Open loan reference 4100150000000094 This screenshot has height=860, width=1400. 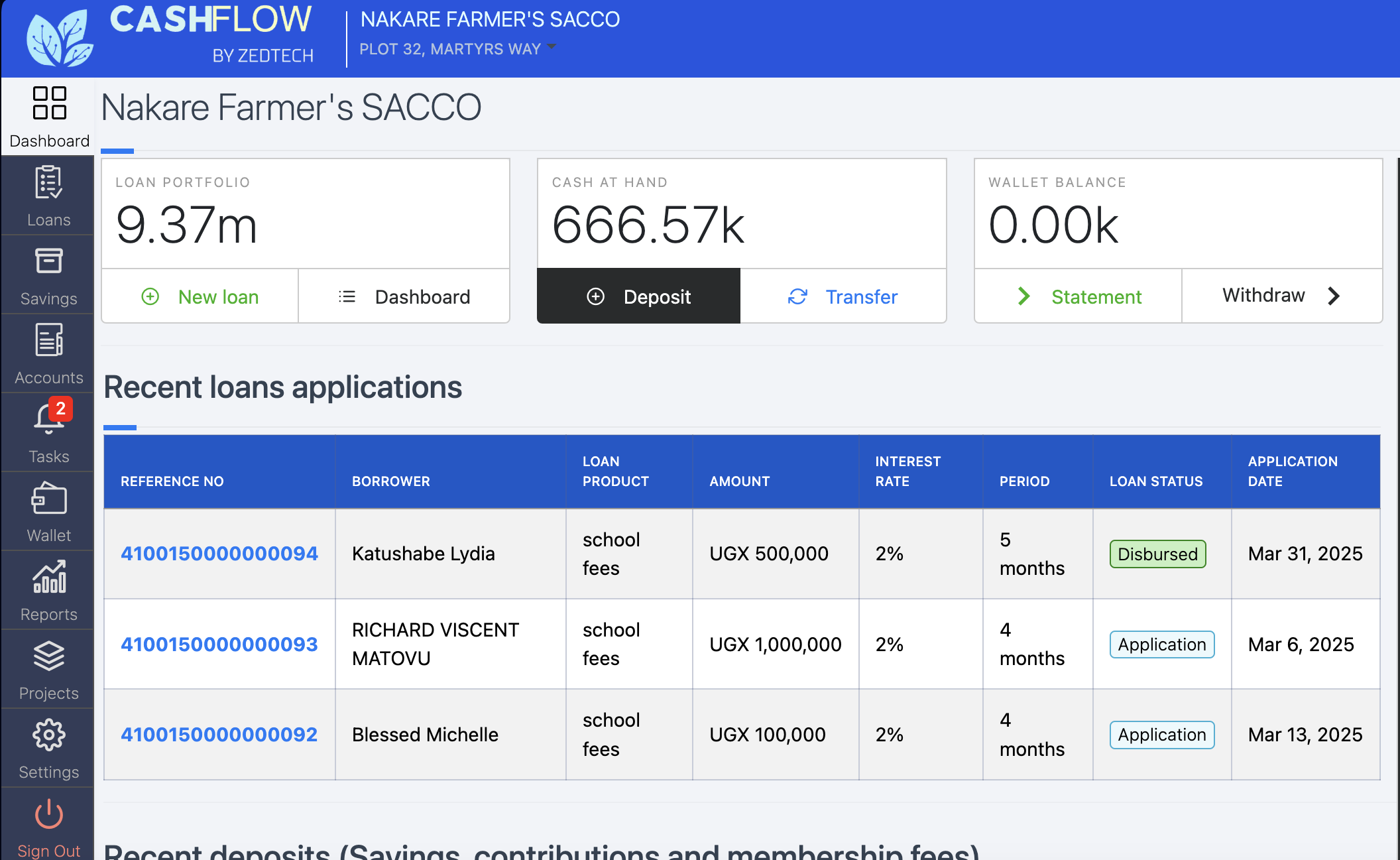pyautogui.click(x=219, y=554)
